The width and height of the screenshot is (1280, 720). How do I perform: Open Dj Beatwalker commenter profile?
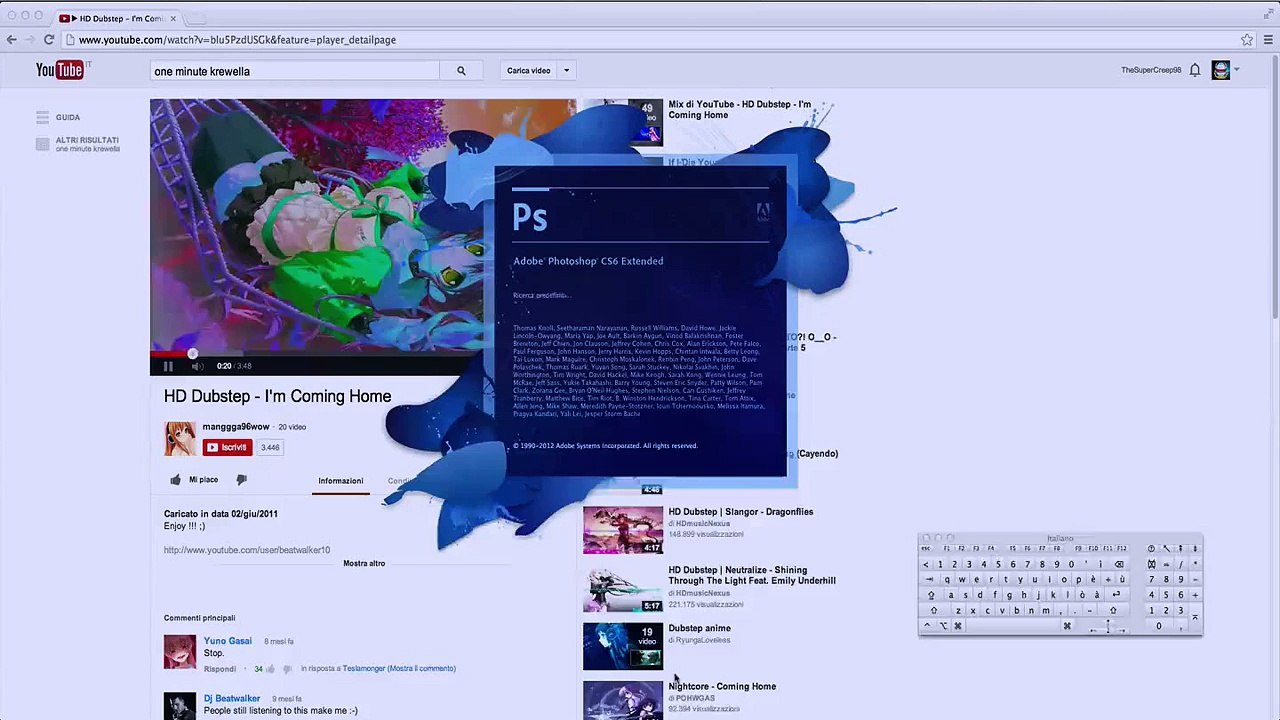click(x=232, y=699)
